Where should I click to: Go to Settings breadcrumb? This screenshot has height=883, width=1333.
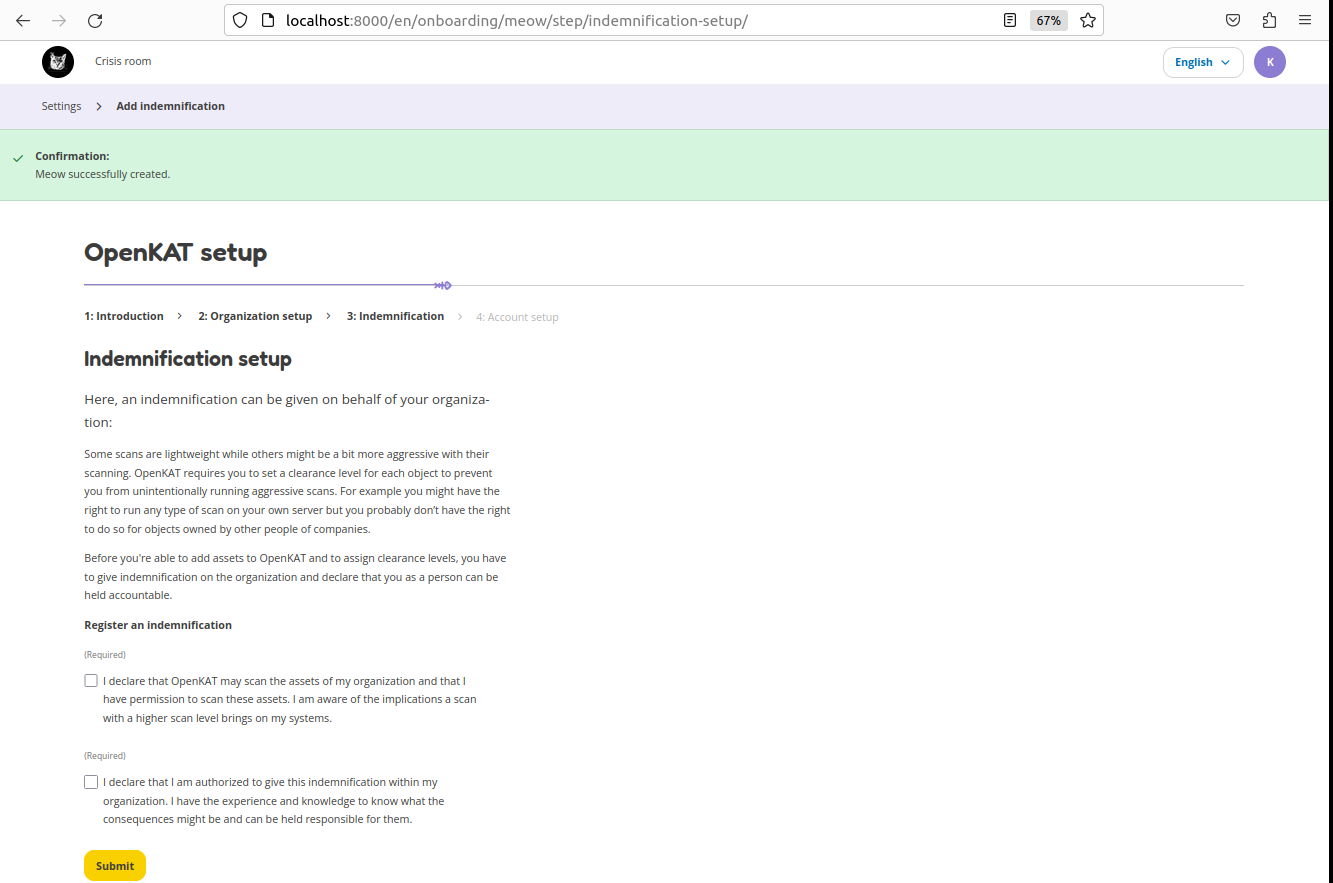61,106
